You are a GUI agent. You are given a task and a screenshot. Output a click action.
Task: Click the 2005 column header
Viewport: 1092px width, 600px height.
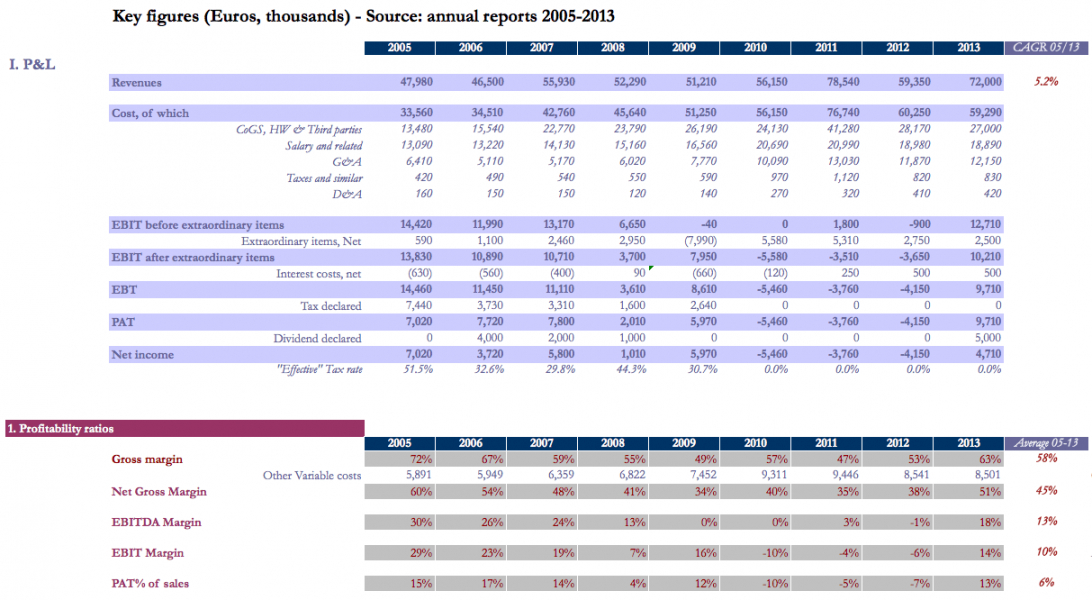click(398, 47)
